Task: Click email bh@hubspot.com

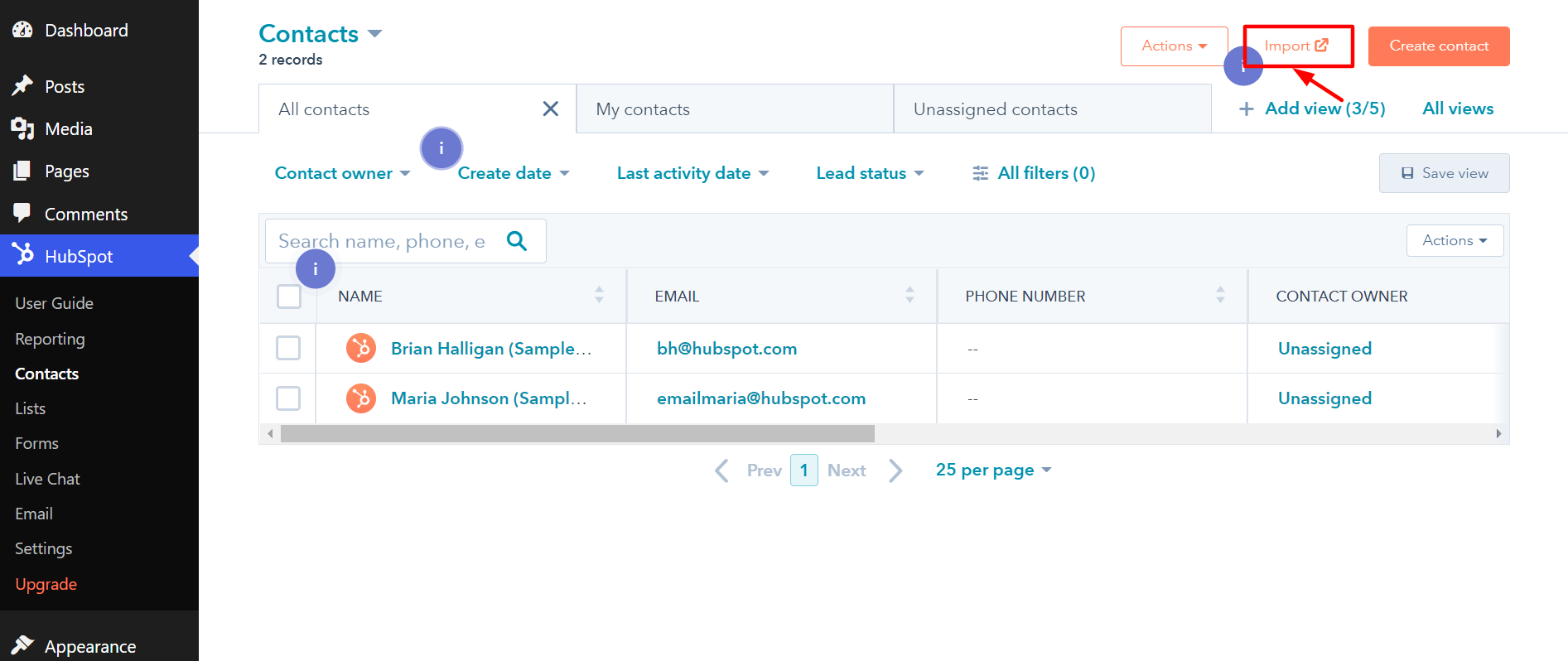Action: (726, 349)
